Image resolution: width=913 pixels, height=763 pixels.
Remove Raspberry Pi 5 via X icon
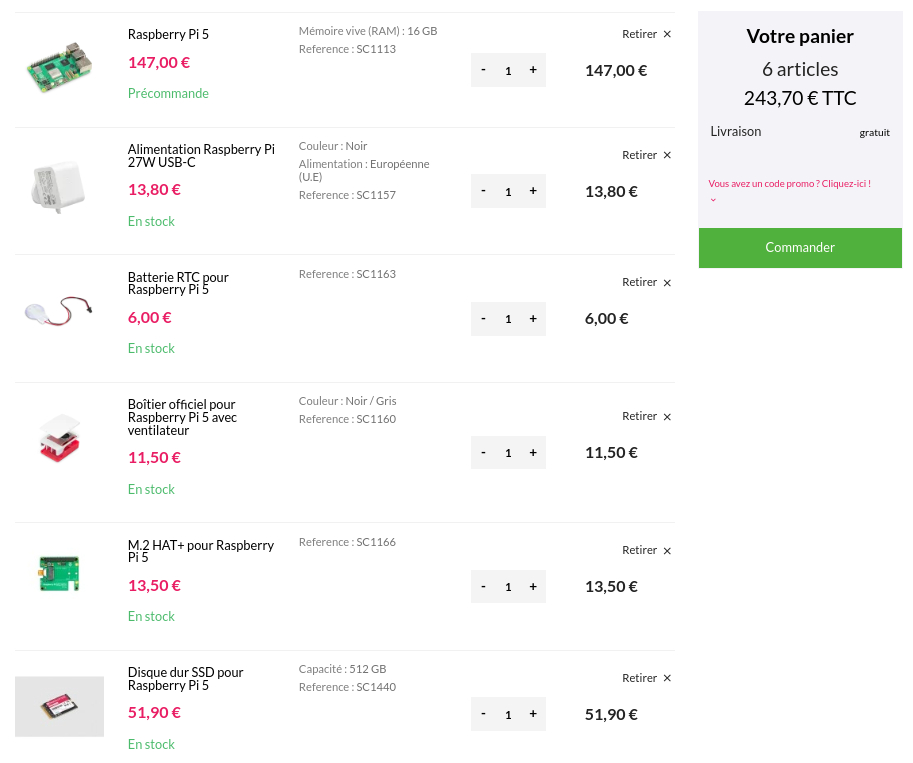point(667,34)
